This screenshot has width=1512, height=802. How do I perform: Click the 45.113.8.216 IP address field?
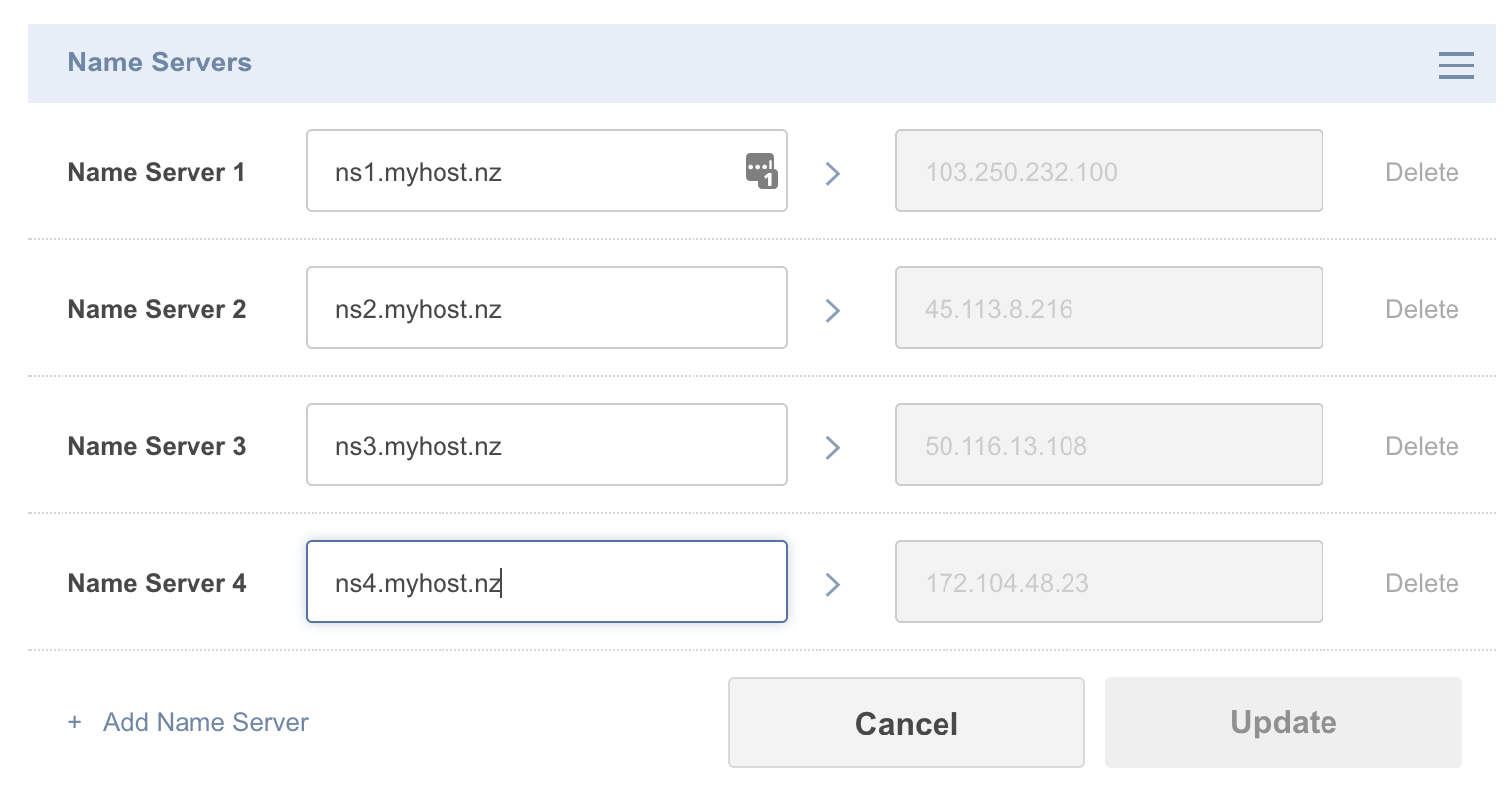[1108, 308]
